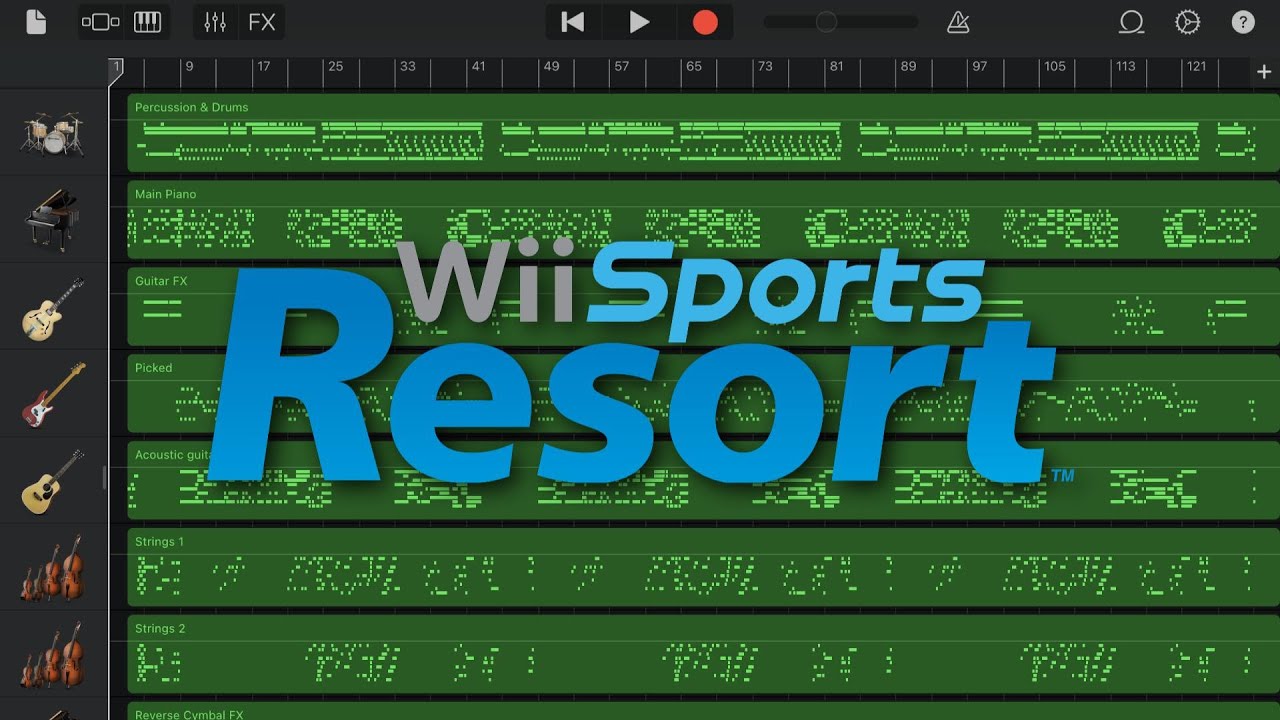The height and width of the screenshot is (720, 1280).
Task: Select the acoustic guitar track icon
Action: [53, 482]
